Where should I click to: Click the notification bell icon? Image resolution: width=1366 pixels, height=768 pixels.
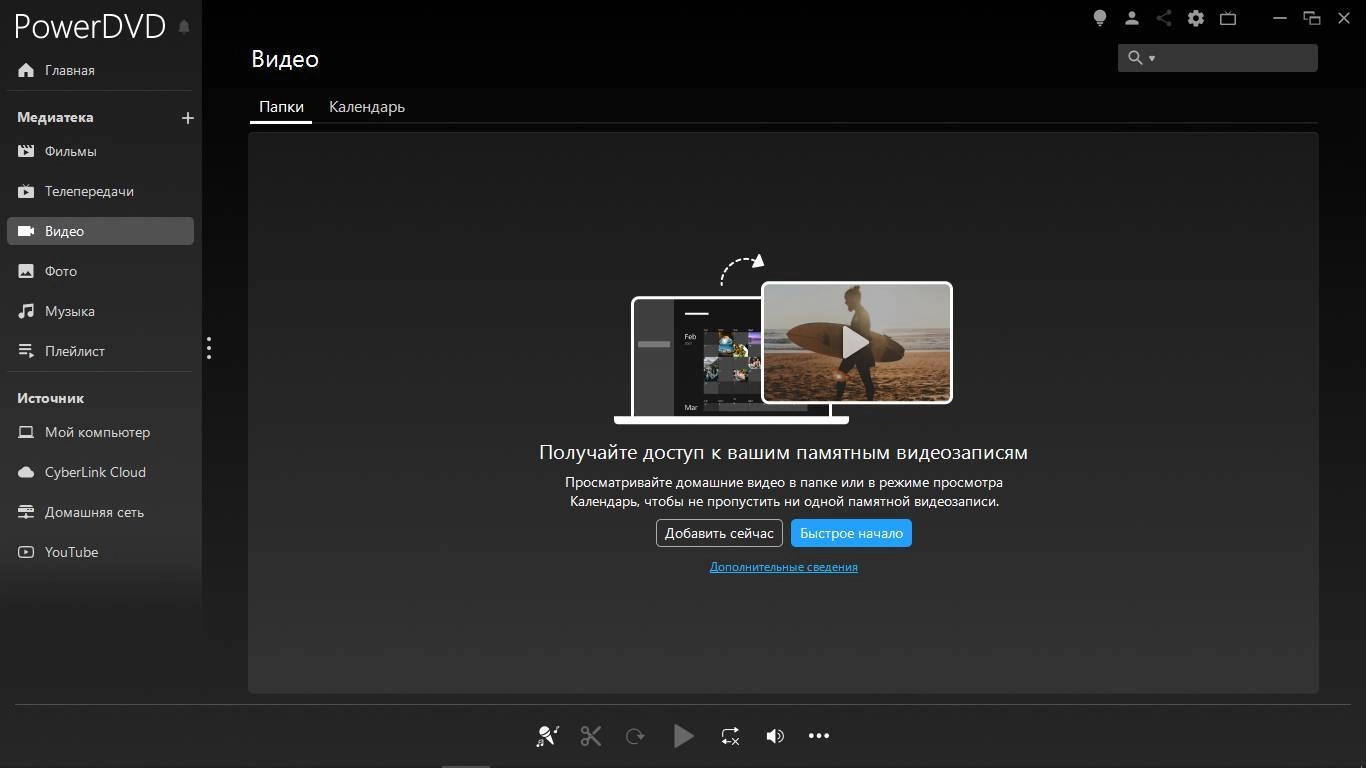point(184,27)
